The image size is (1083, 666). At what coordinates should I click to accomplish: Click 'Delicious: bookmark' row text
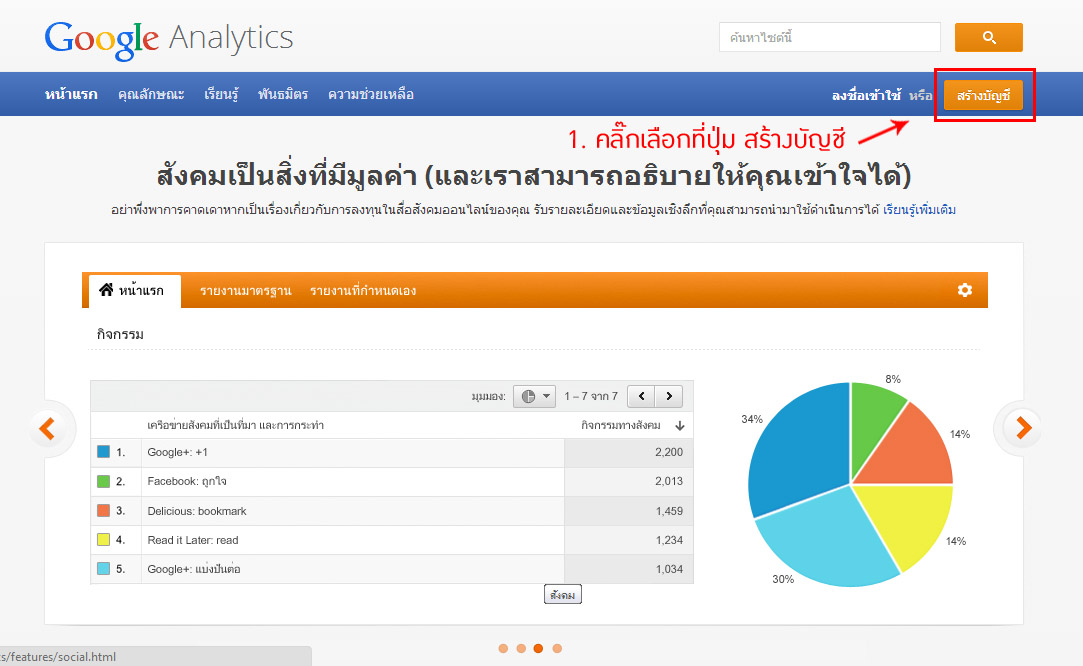coord(197,511)
